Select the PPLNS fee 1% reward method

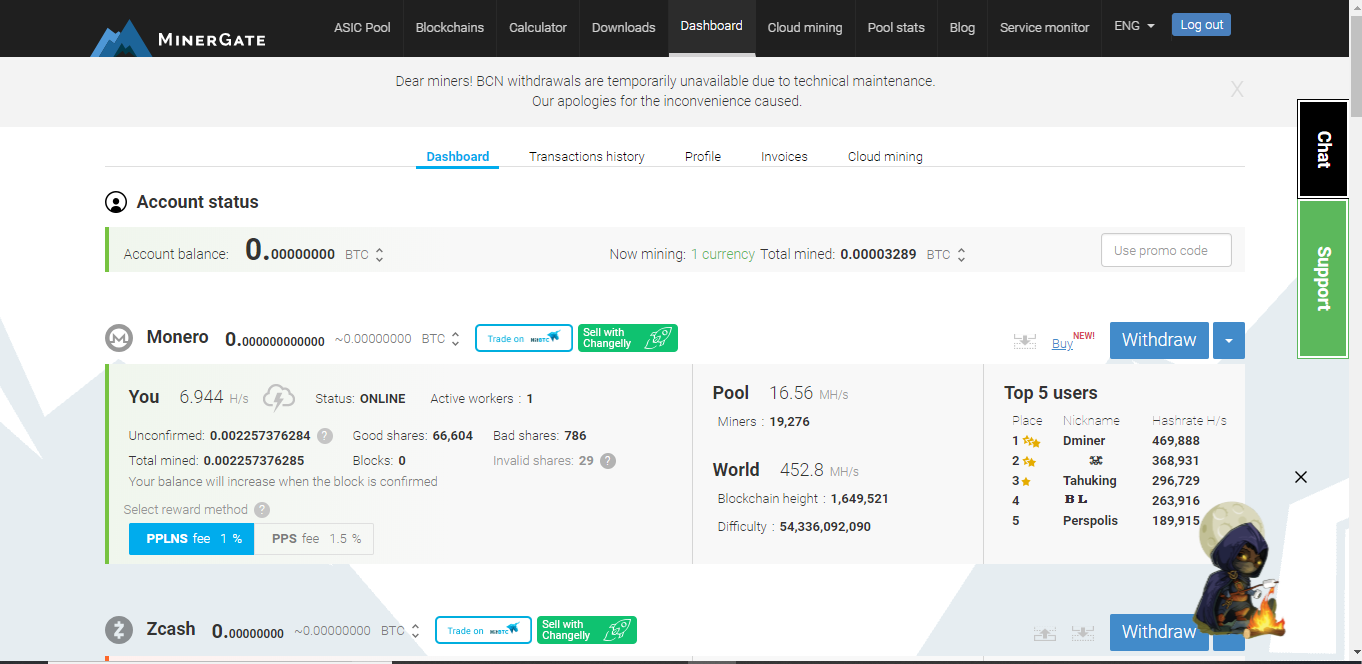point(191,539)
